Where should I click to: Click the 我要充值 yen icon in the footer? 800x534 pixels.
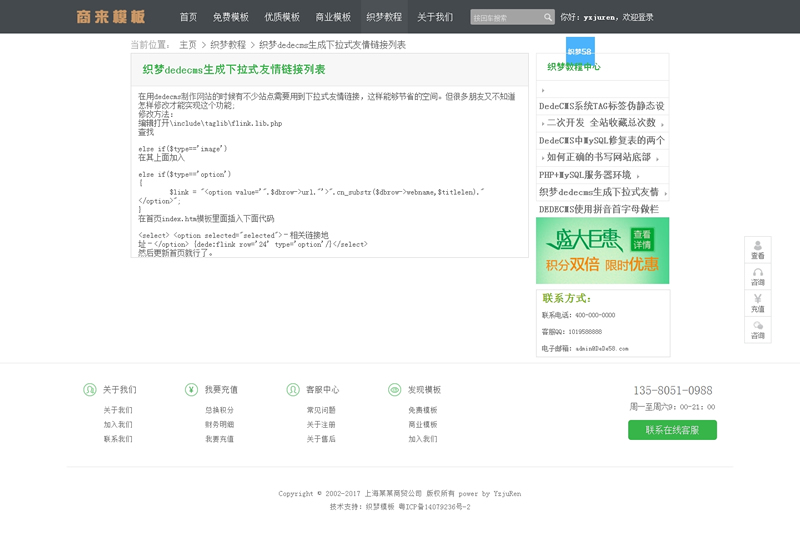point(191,389)
